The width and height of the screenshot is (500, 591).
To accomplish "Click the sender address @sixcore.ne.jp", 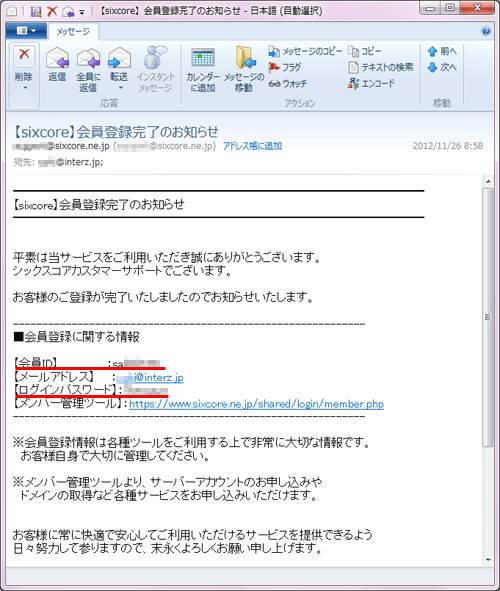I will click(61, 146).
